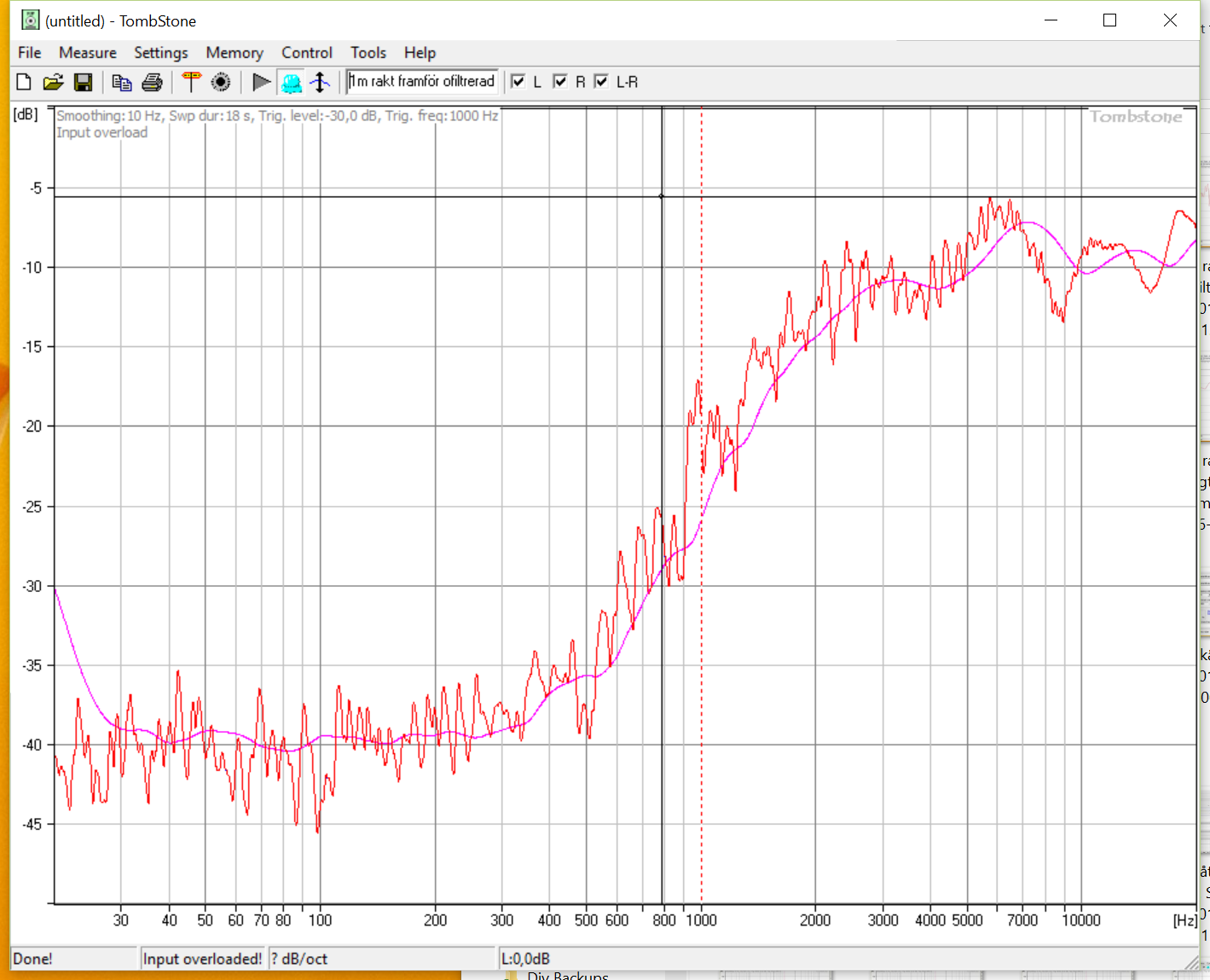Minimize the TombStone window

[x=1051, y=20]
